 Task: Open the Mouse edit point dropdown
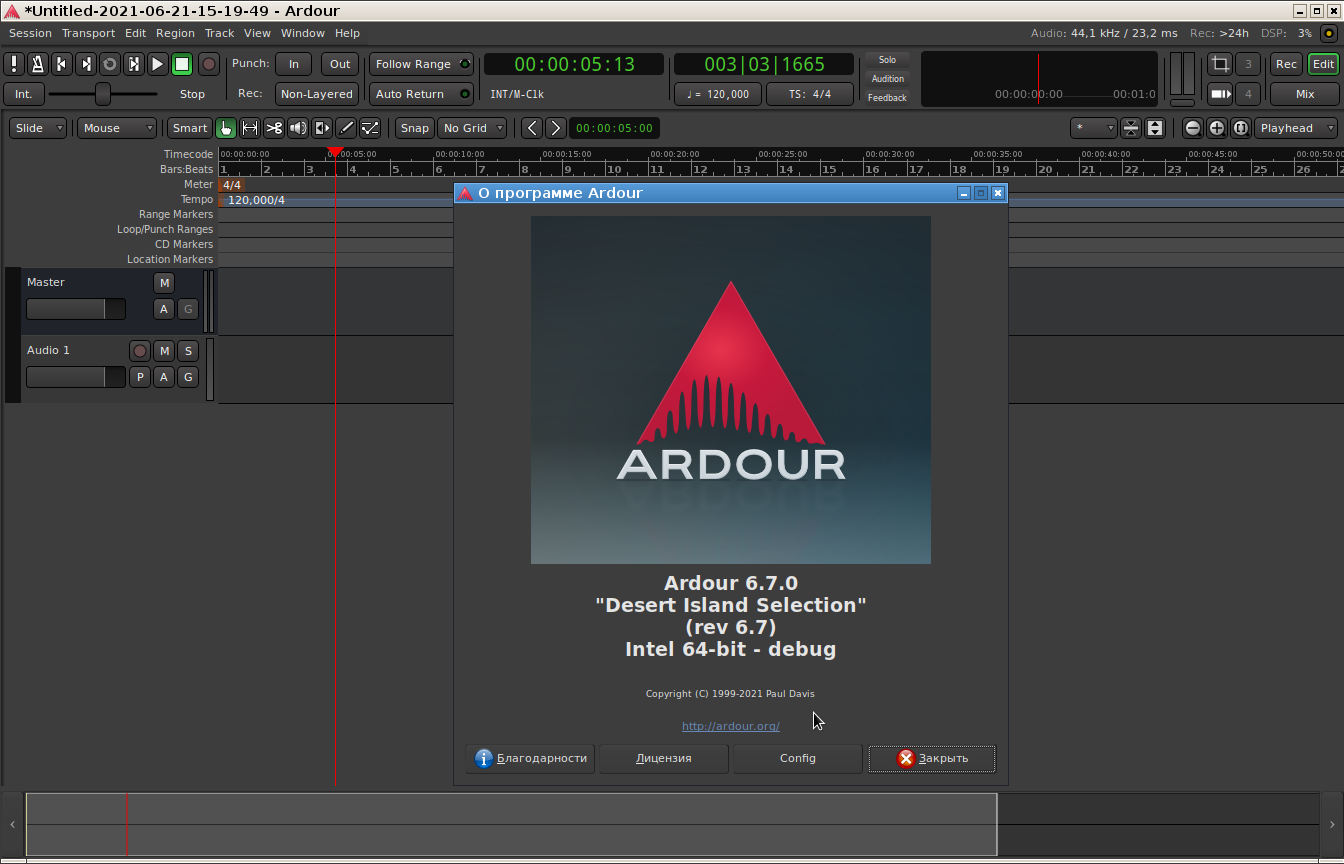[117, 128]
